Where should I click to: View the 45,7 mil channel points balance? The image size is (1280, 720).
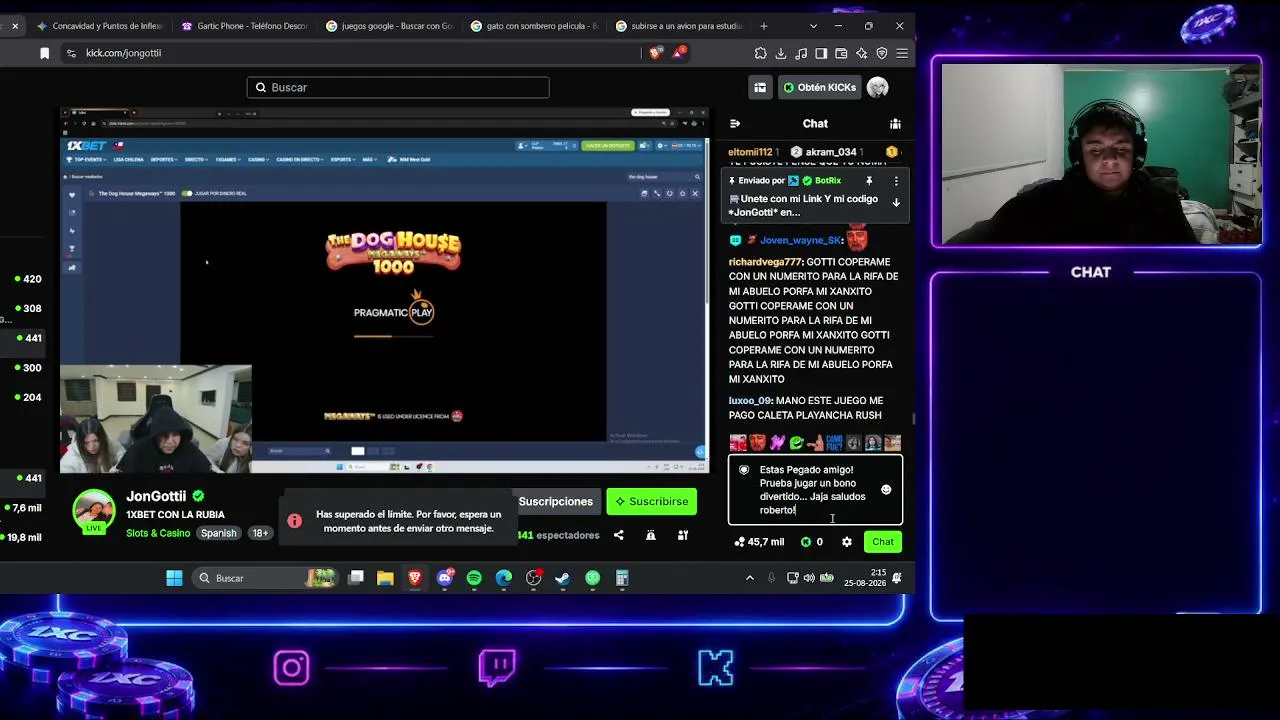coord(759,542)
